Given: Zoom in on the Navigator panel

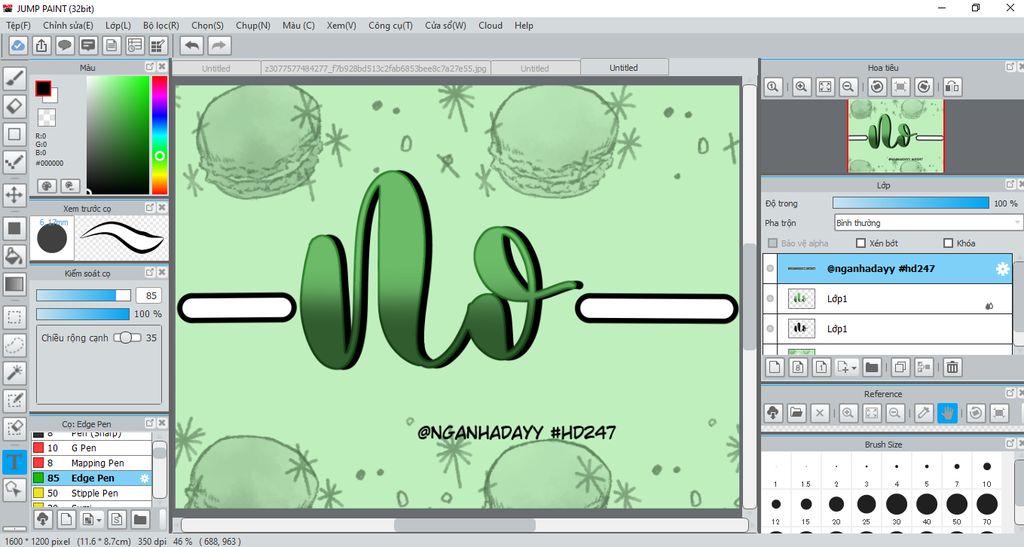Looking at the screenshot, I should click(x=801, y=87).
